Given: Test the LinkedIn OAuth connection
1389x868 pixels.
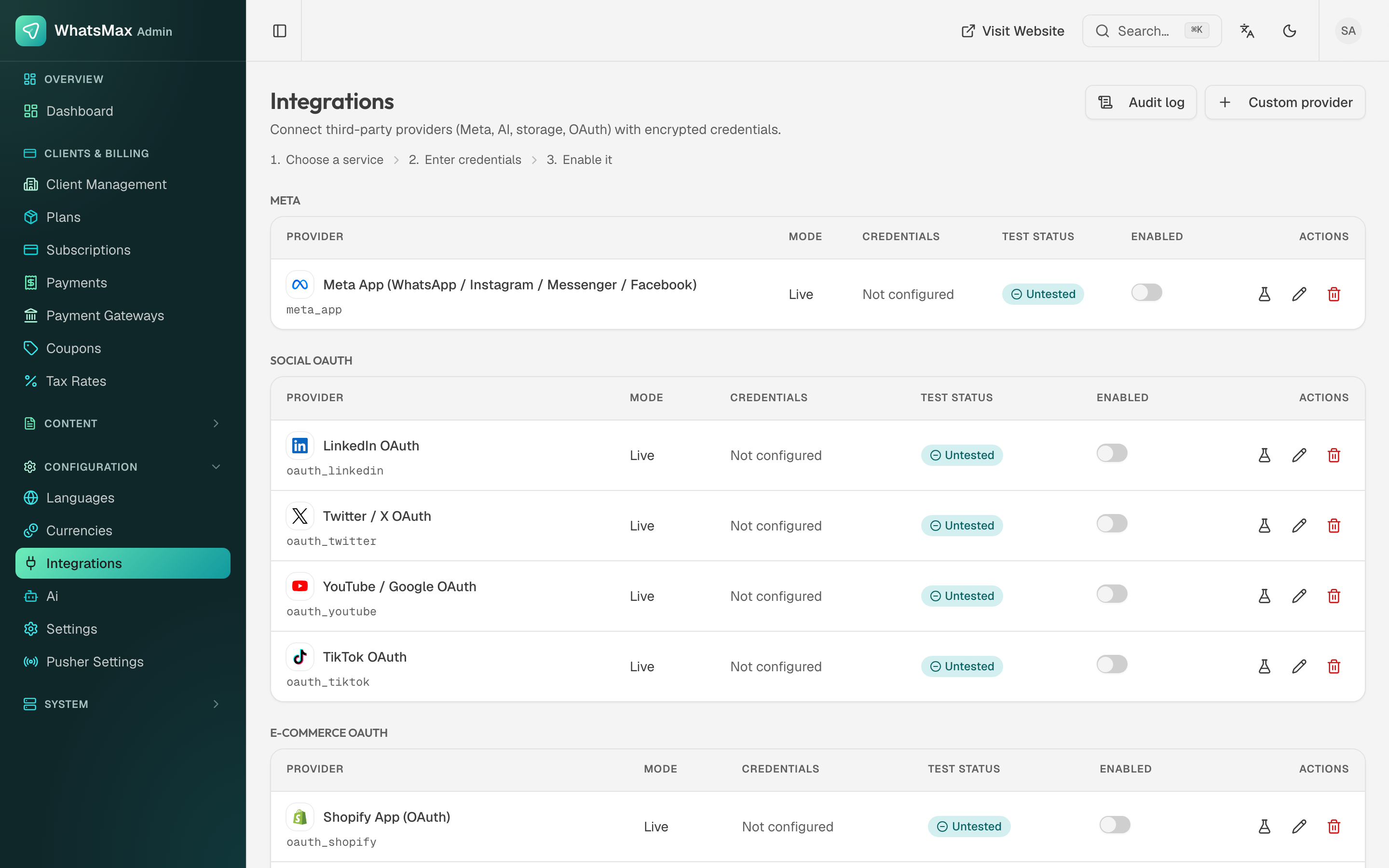Looking at the screenshot, I should 1265,455.
